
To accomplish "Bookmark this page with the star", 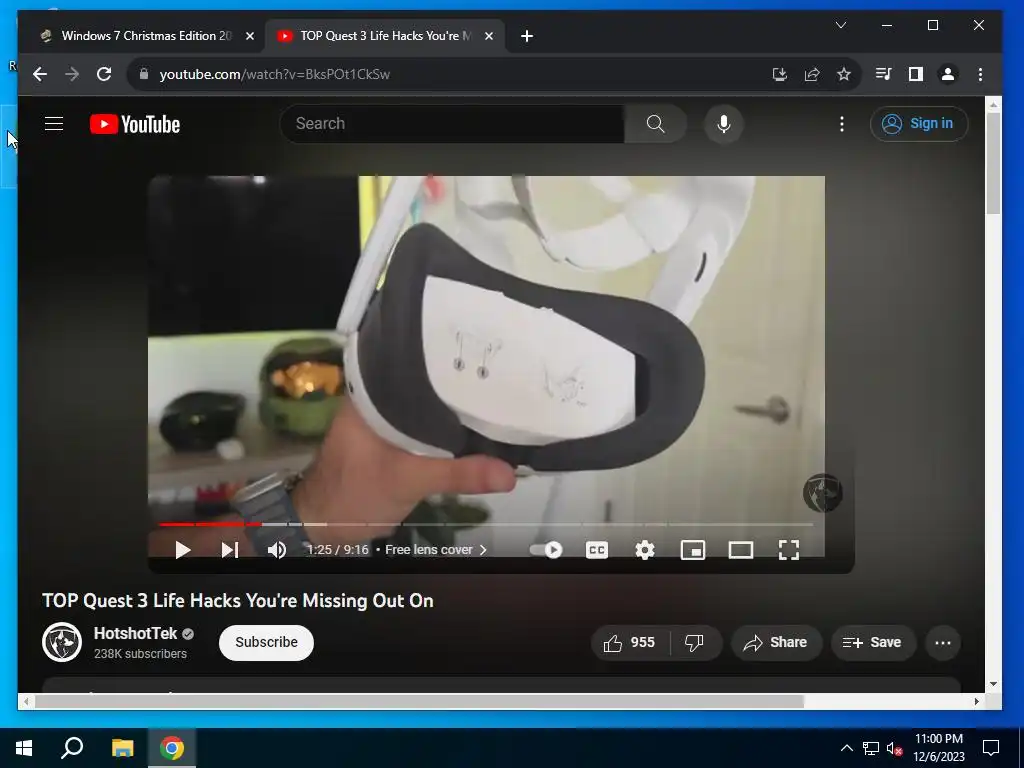I will click(x=844, y=74).
